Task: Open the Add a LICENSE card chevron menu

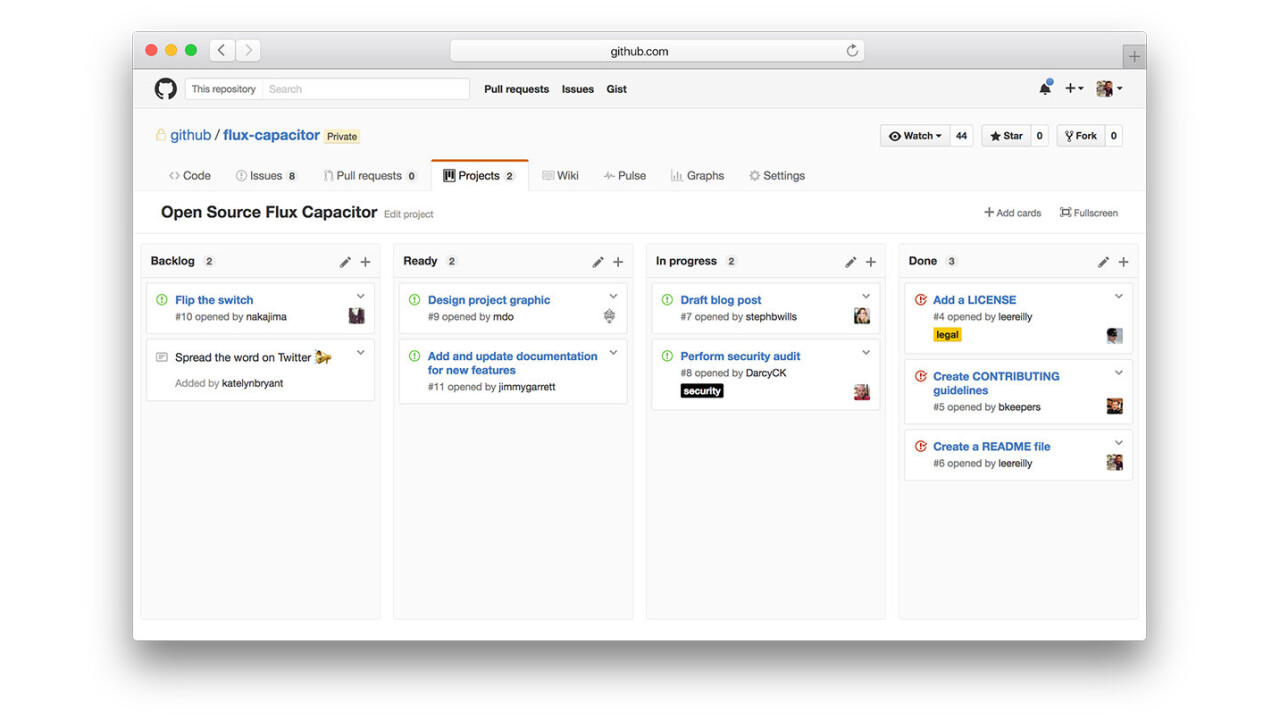Action: pos(1119,297)
